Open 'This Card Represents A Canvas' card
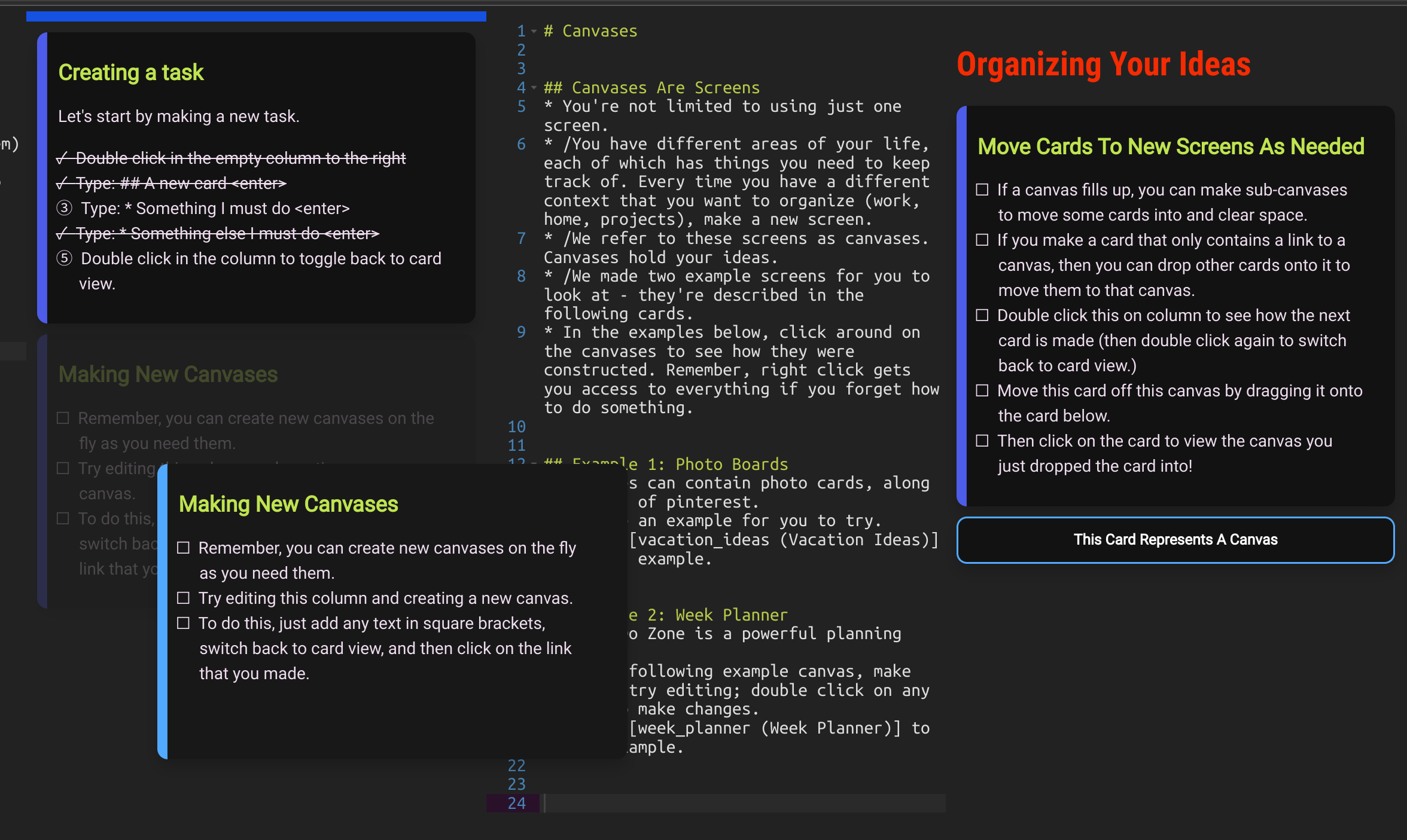1407x840 pixels. pos(1175,539)
